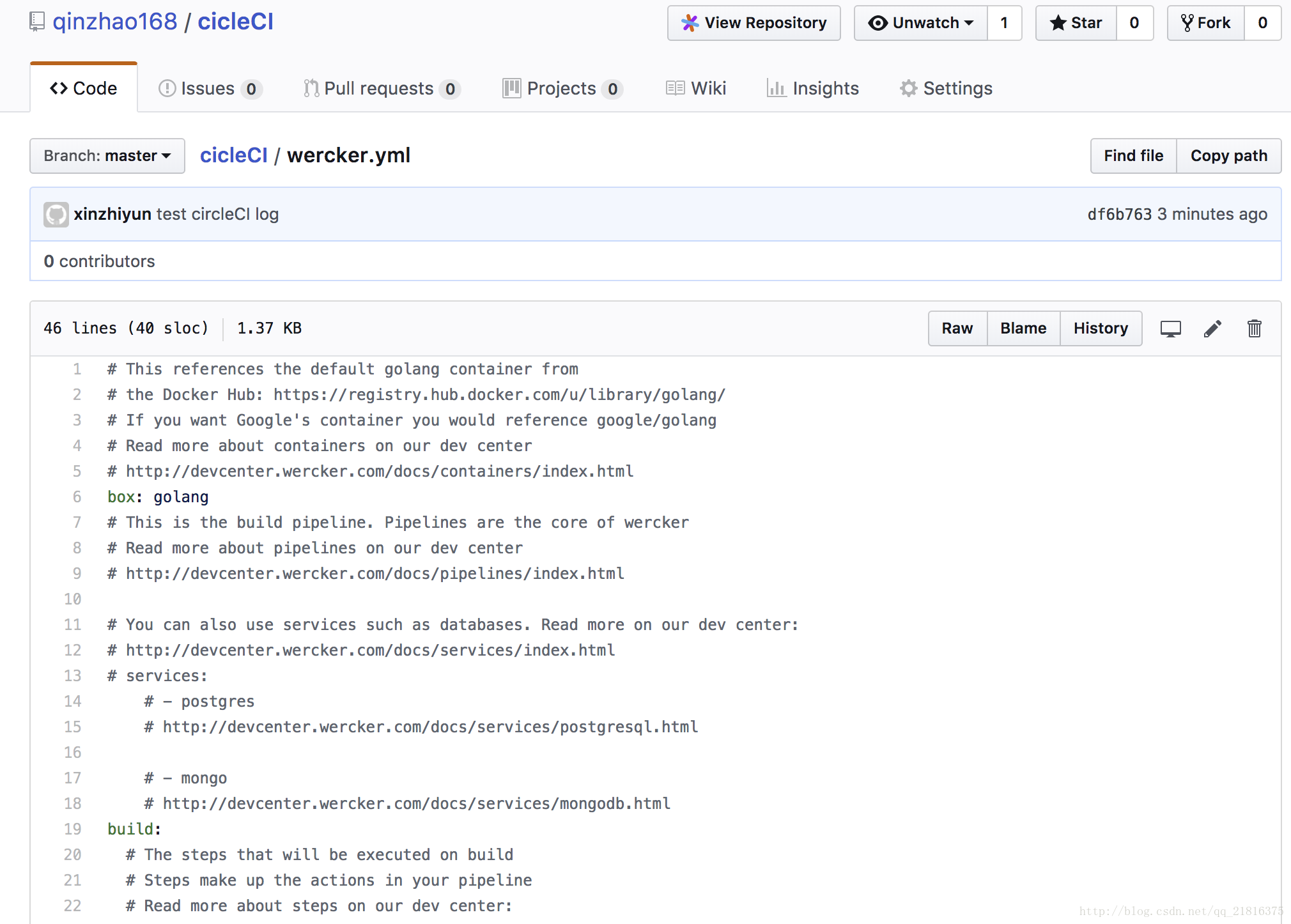The height and width of the screenshot is (924, 1291).
Task: Switch to the Projects tab
Action: coord(563,88)
